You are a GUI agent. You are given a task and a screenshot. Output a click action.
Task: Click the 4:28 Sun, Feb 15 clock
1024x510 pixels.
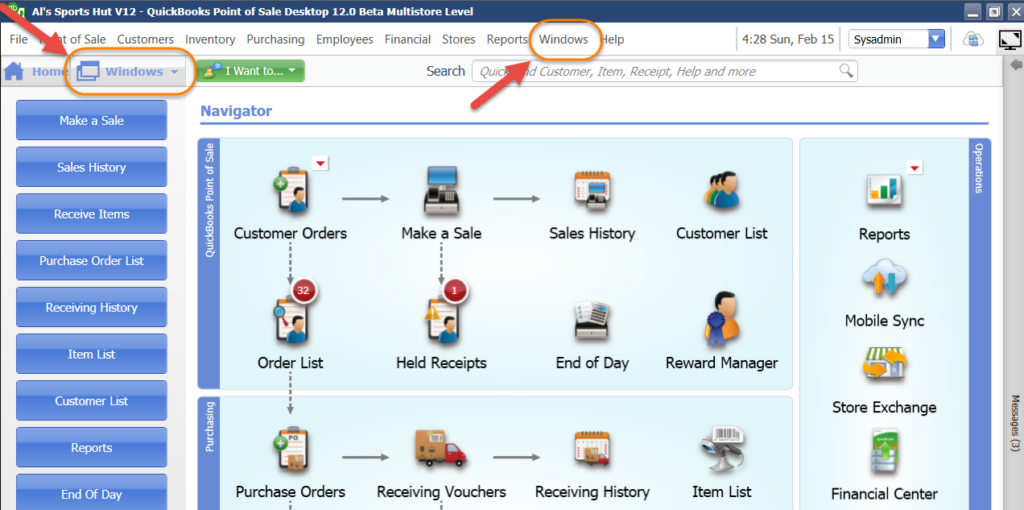[x=788, y=39]
